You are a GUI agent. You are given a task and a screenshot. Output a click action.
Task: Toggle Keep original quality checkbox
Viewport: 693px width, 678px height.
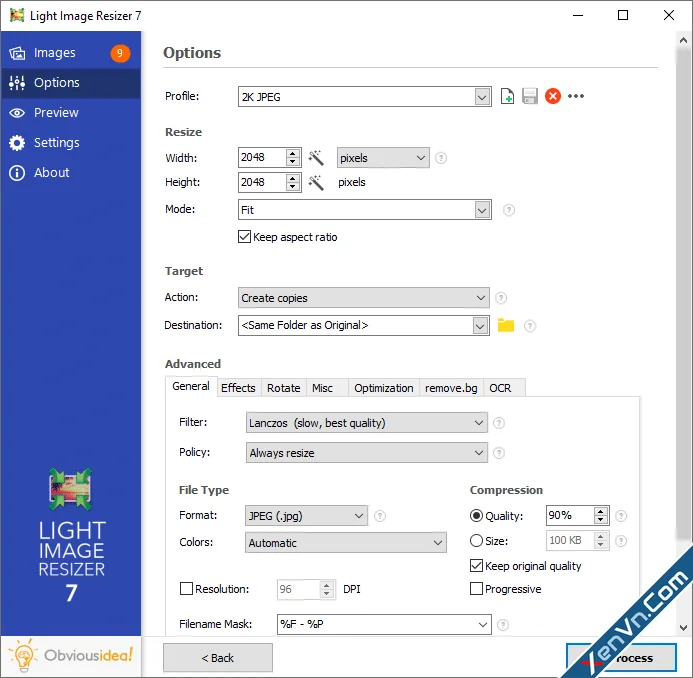[x=476, y=565]
